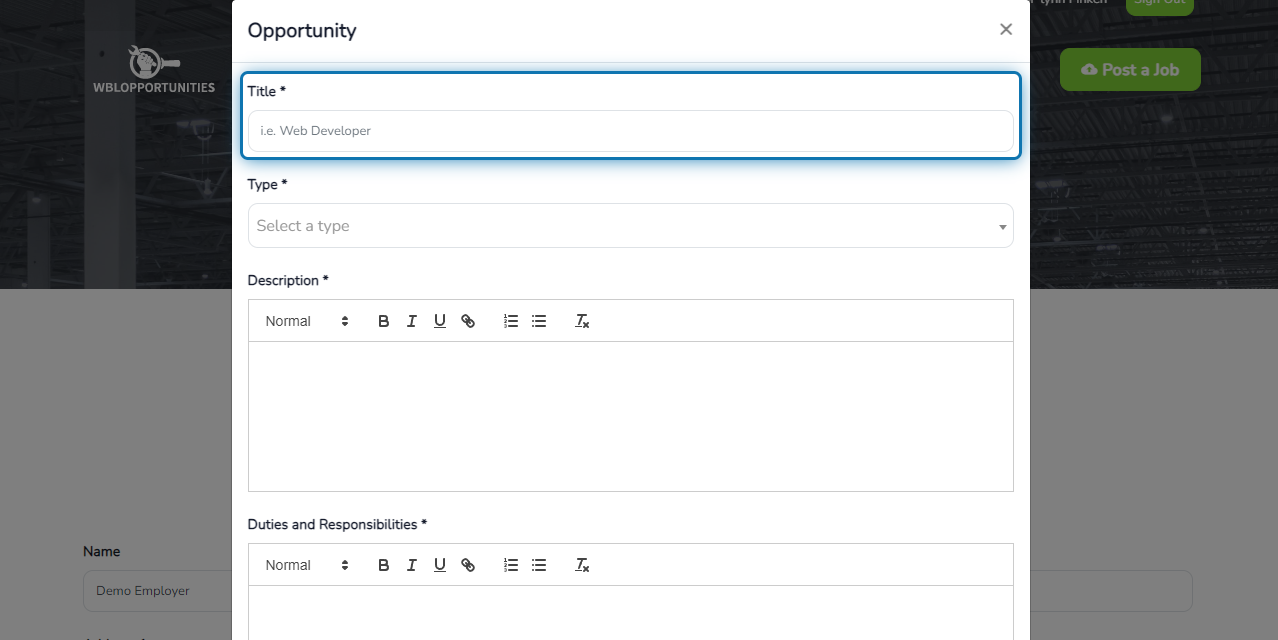The height and width of the screenshot is (640, 1278).
Task: Apply bullet list in Description editor
Action: (538, 321)
